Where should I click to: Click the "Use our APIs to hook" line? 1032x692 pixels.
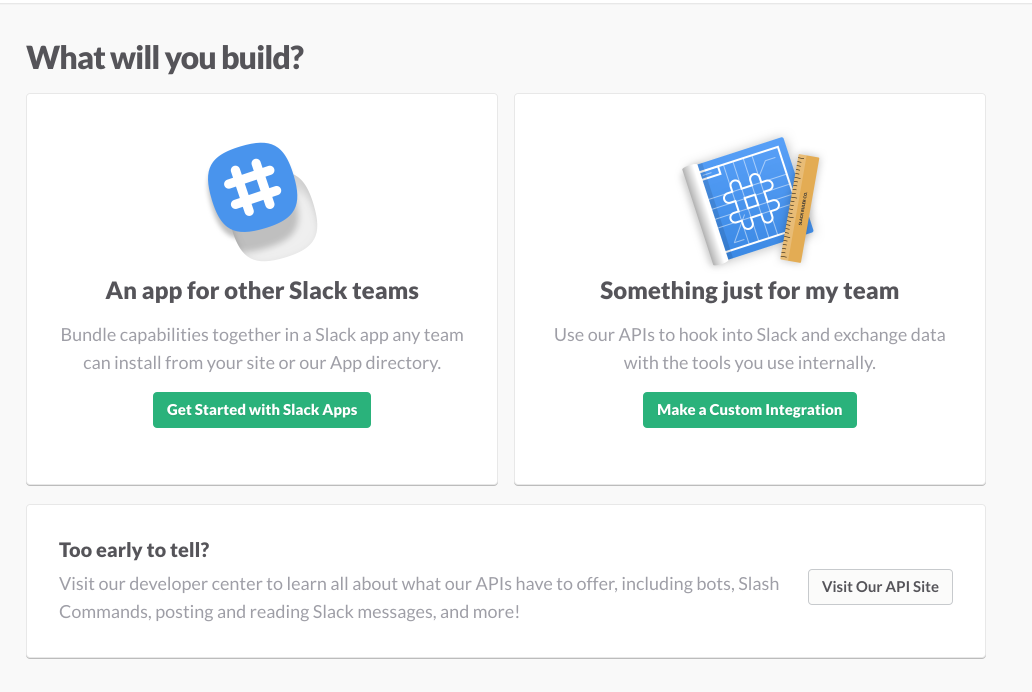[749, 334]
